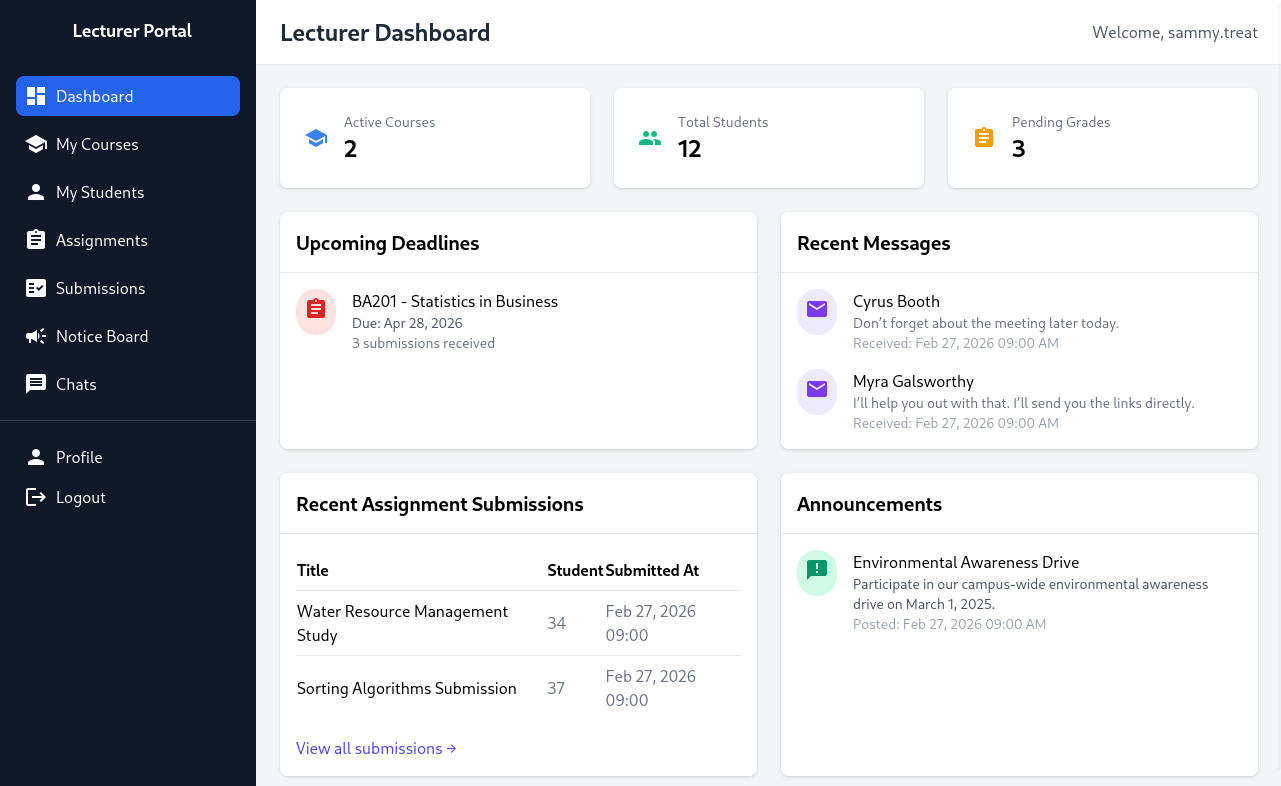Click the green announcement icon for Environmental Awareness Drive

[x=817, y=572]
